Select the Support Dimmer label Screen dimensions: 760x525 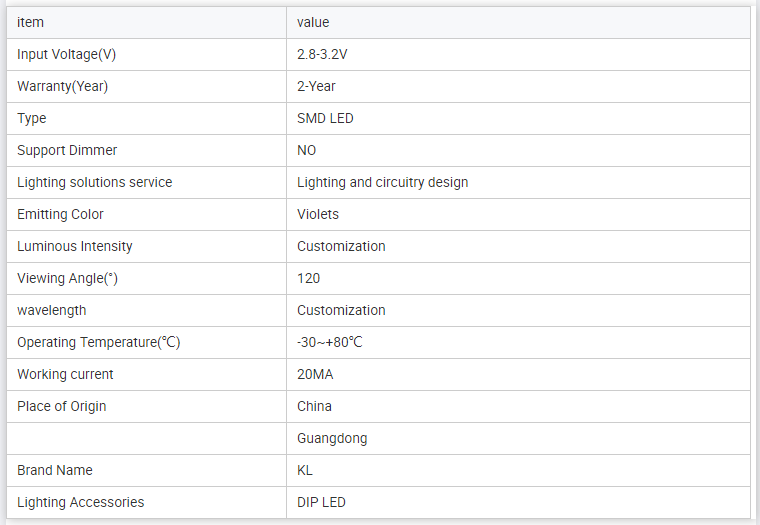coord(67,150)
